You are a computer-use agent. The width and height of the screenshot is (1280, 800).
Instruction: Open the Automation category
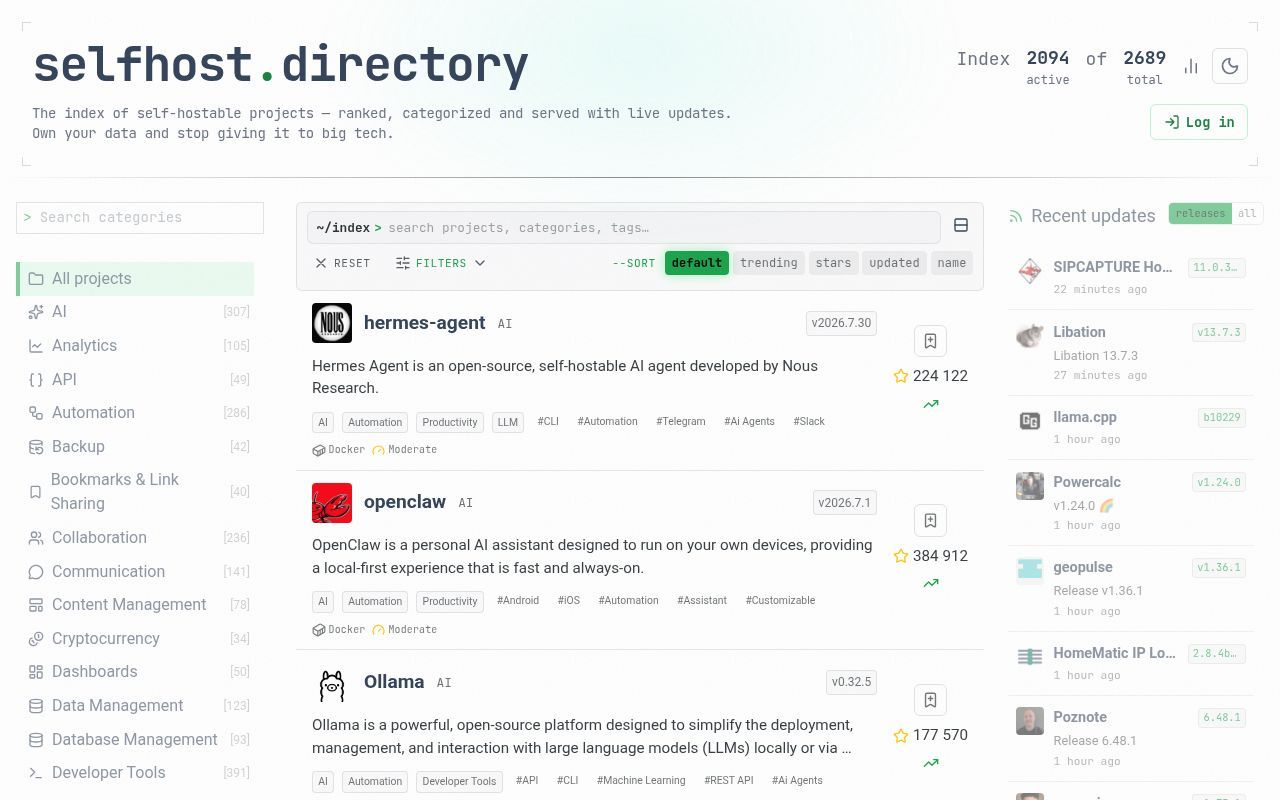135,412
